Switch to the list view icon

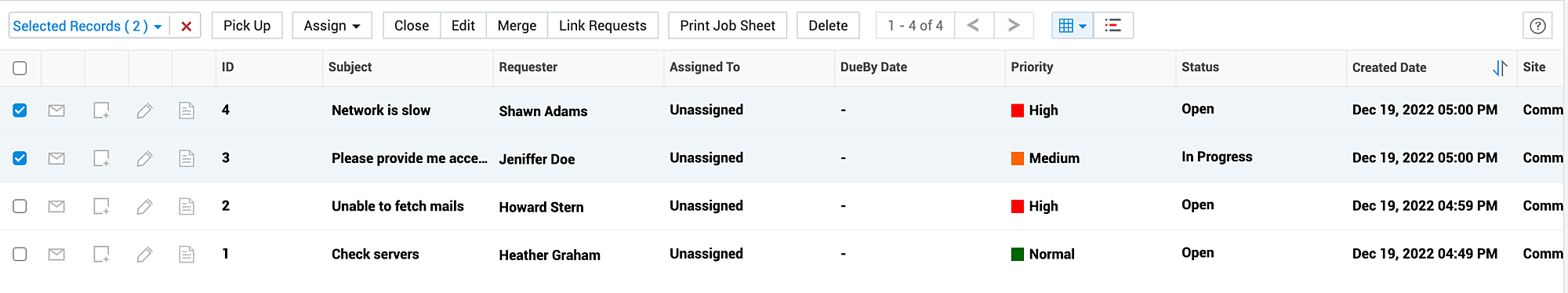click(x=1112, y=26)
